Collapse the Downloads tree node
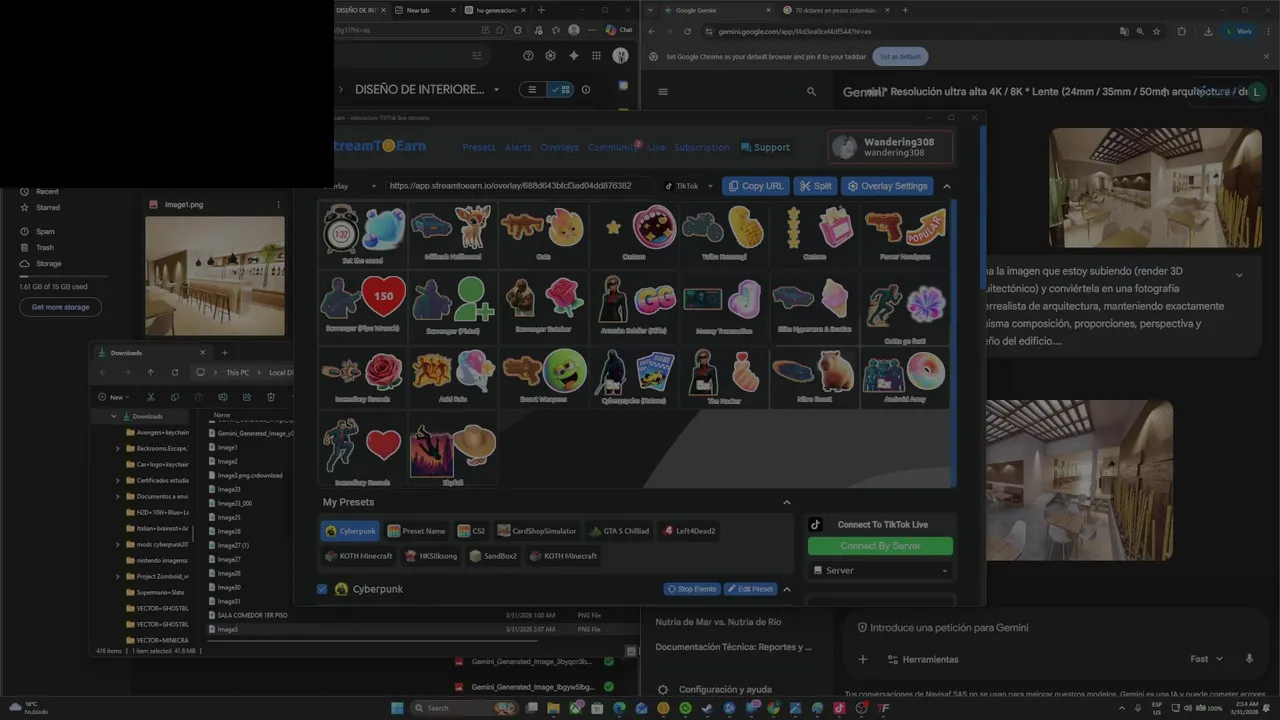 pos(113,416)
